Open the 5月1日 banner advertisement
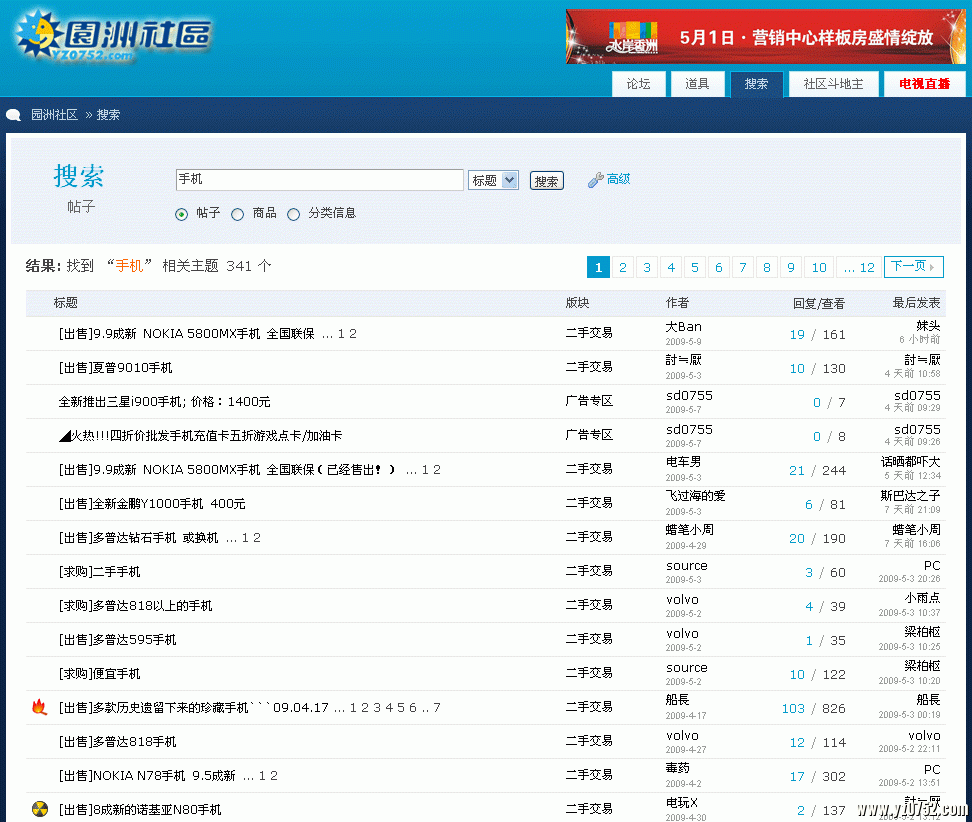This screenshot has height=822, width=972. tap(765, 37)
